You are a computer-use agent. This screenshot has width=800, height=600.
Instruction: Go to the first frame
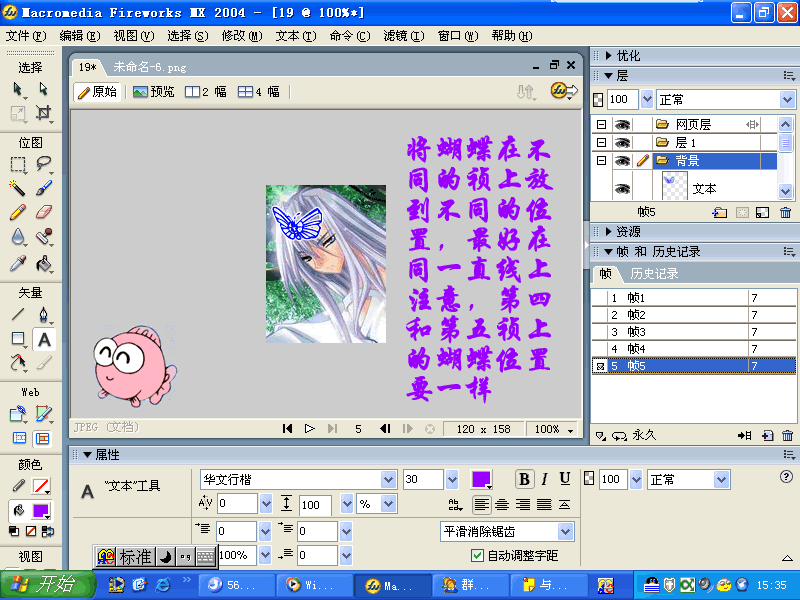click(x=287, y=429)
